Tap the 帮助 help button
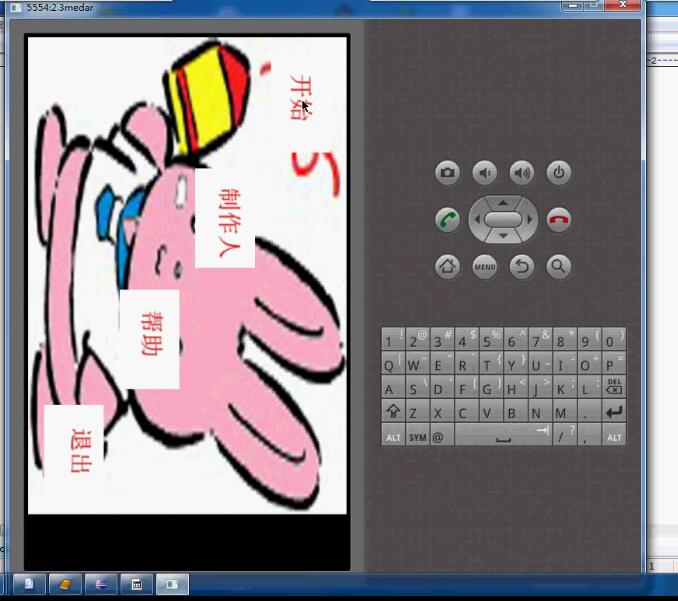 pyautogui.click(x=150, y=339)
